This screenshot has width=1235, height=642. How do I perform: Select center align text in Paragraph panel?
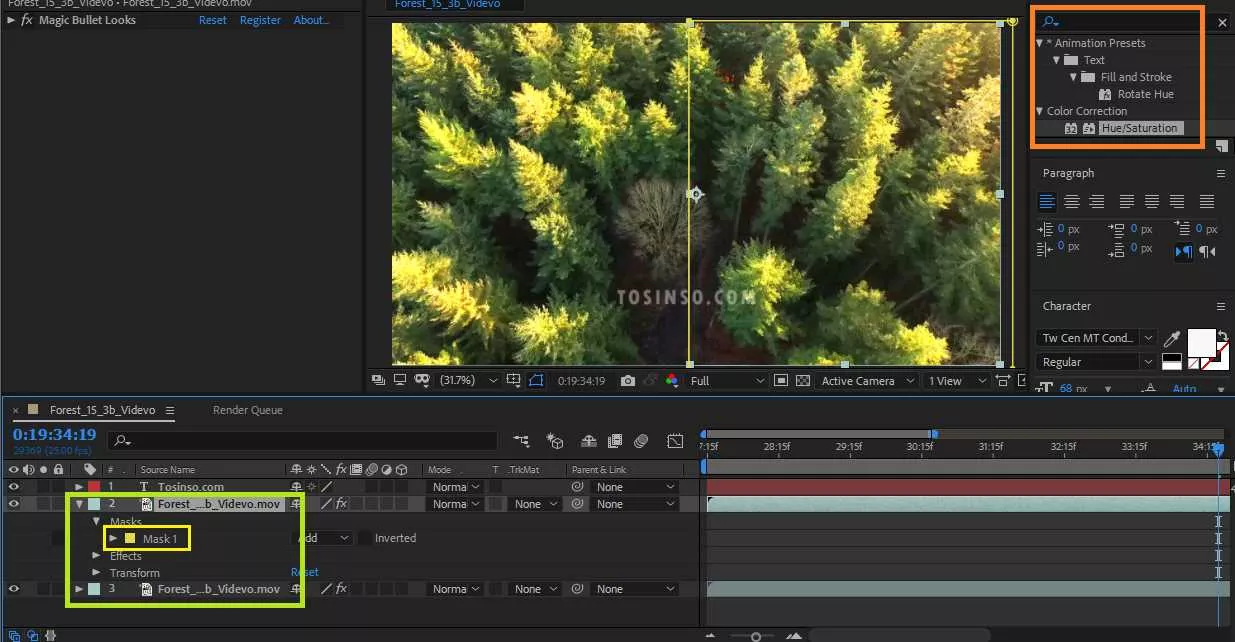[x=1071, y=202]
